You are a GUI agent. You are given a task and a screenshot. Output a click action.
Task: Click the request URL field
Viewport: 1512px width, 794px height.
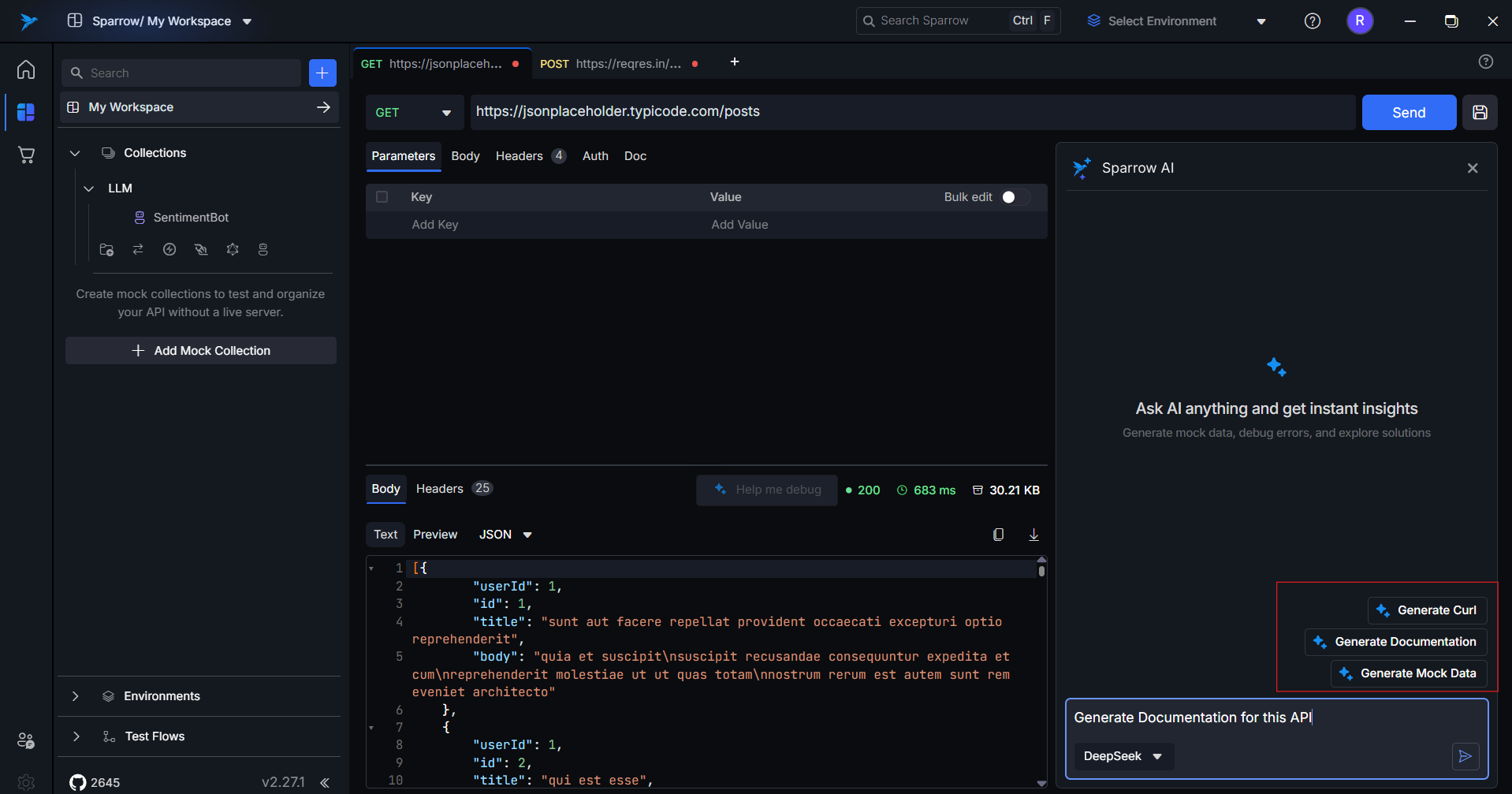click(913, 112)
